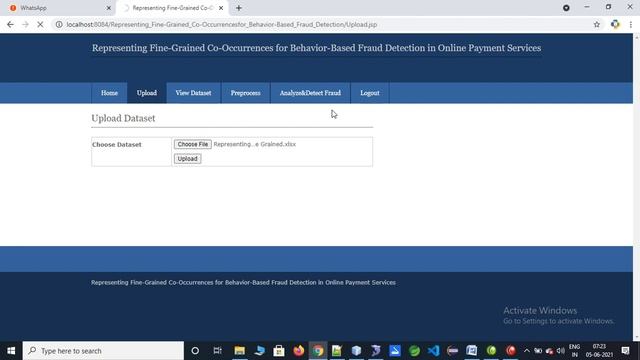Open File Explorer from taskbar
Screen dimensions: 640x360
pyautogui.click(x=240, y=351)
